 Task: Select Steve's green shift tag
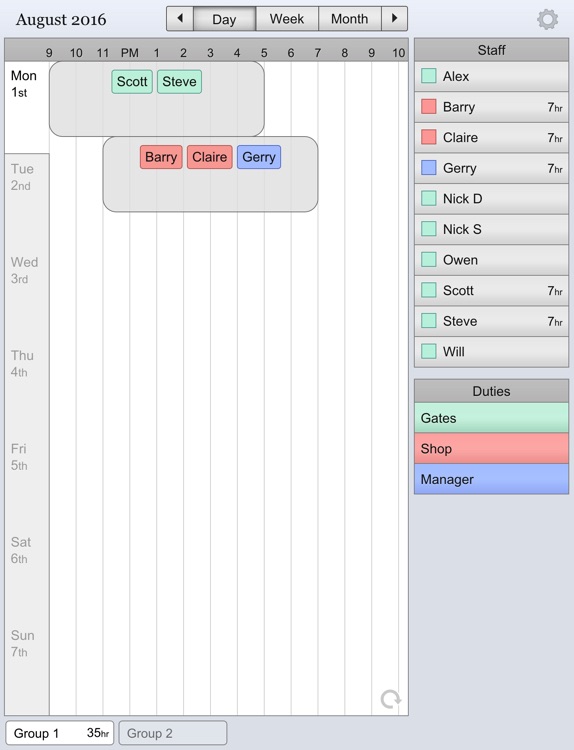point(179,81)
